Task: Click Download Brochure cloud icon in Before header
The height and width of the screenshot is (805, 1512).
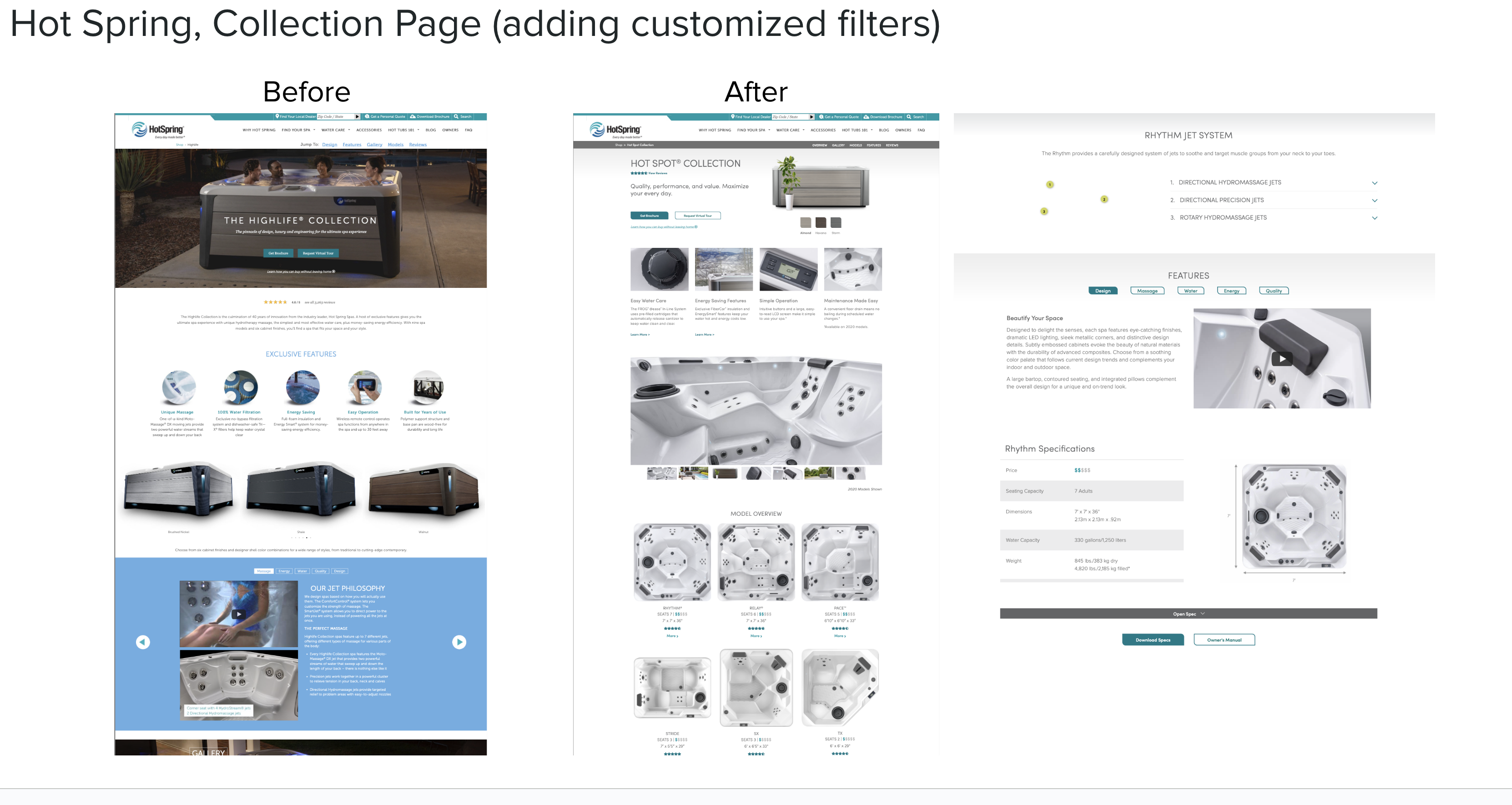Action: pos(413,116)
